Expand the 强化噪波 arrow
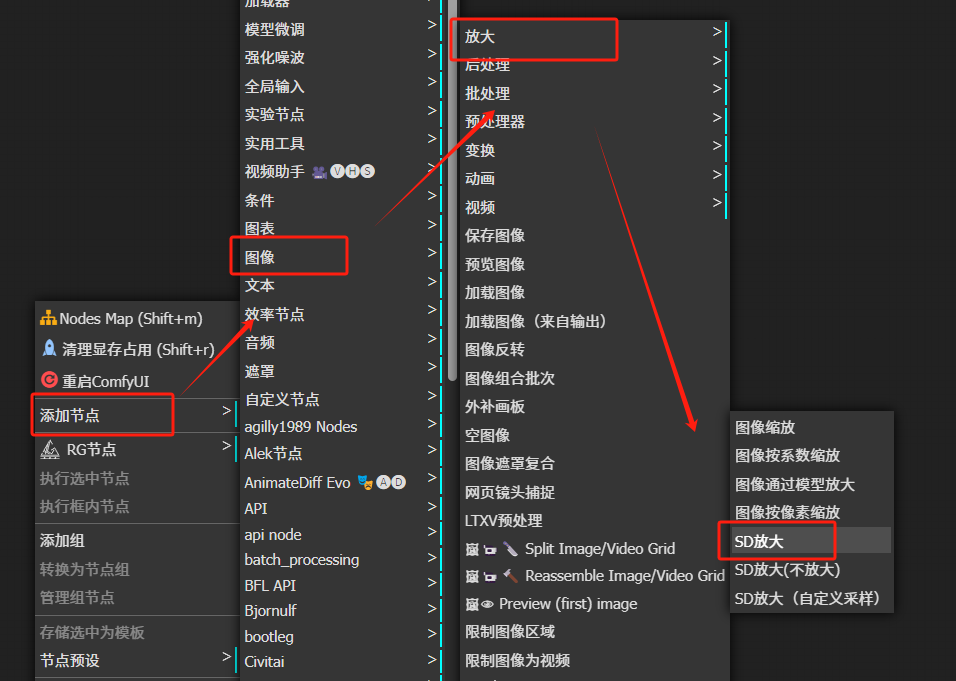Image resolution: width=956 pixels, height=681 pixels. [432, 54]
